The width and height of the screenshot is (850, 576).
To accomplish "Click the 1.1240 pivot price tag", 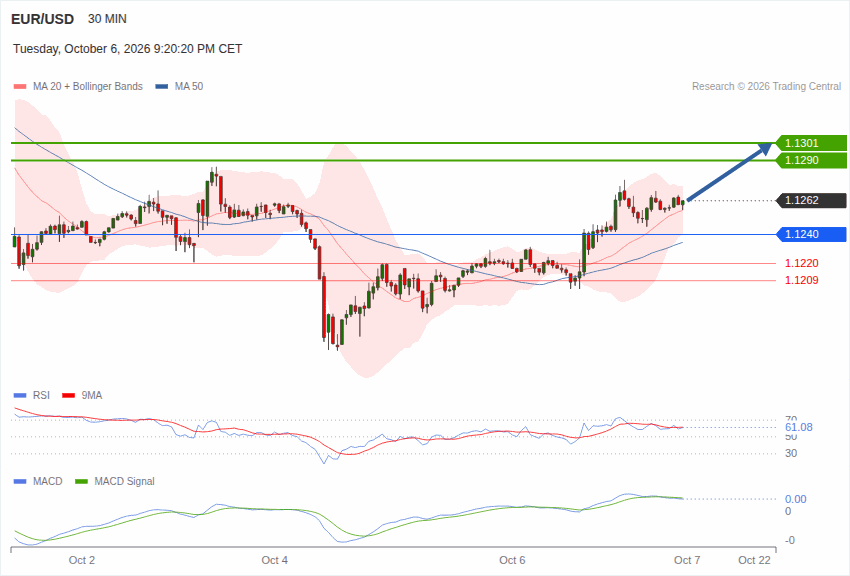I will (x=812, y=234).
